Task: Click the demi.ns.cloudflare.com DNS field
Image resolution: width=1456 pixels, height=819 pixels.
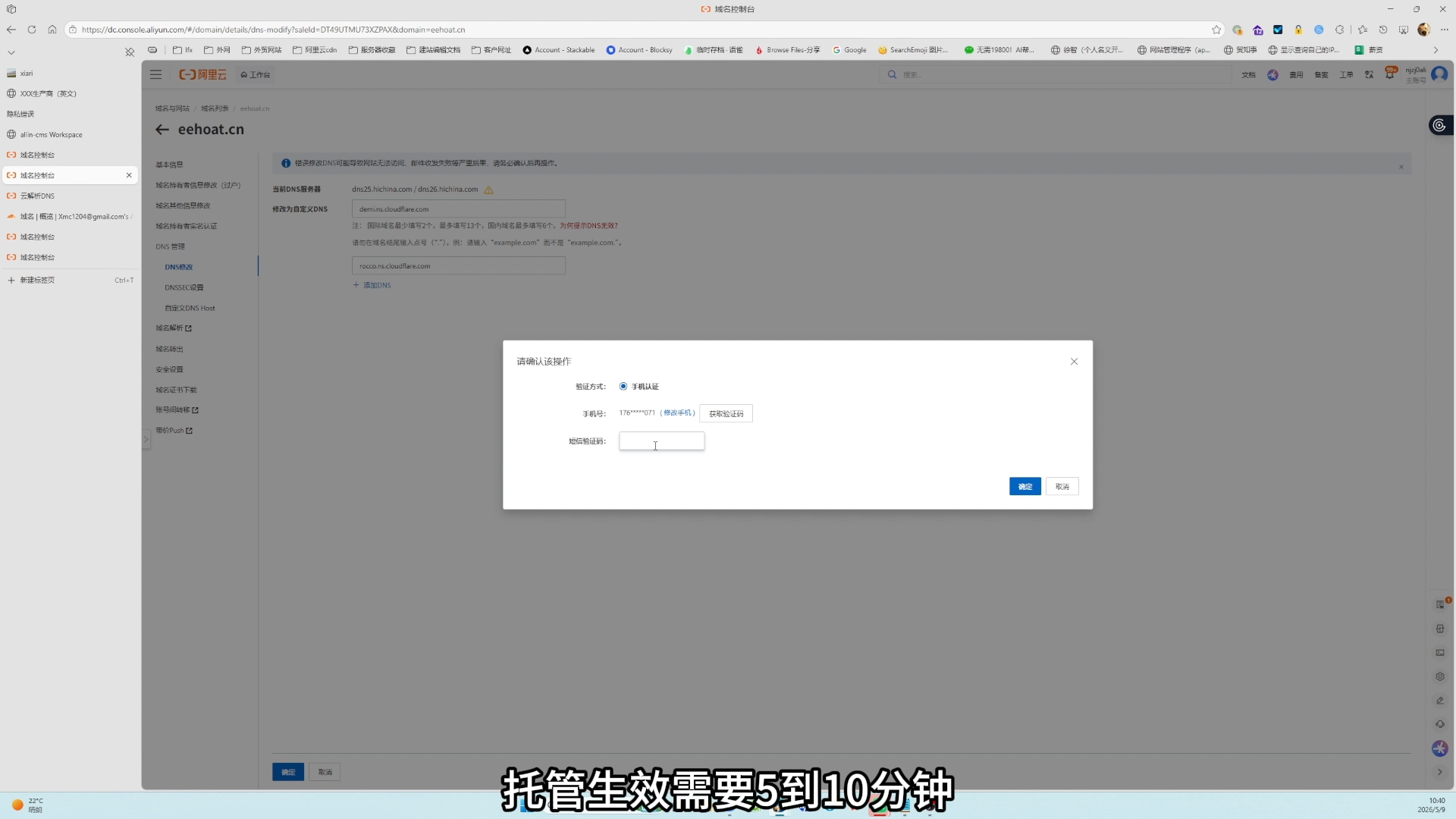Action: 458,209
